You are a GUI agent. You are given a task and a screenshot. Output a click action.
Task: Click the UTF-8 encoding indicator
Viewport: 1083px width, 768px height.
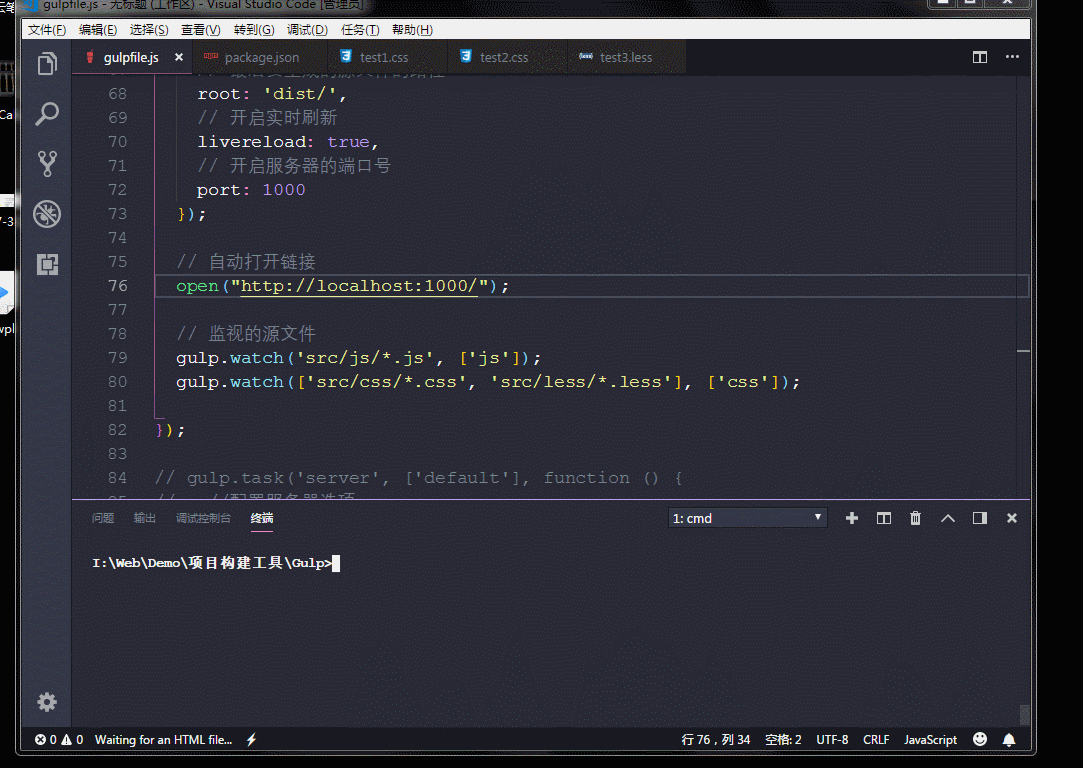[832, 740]
